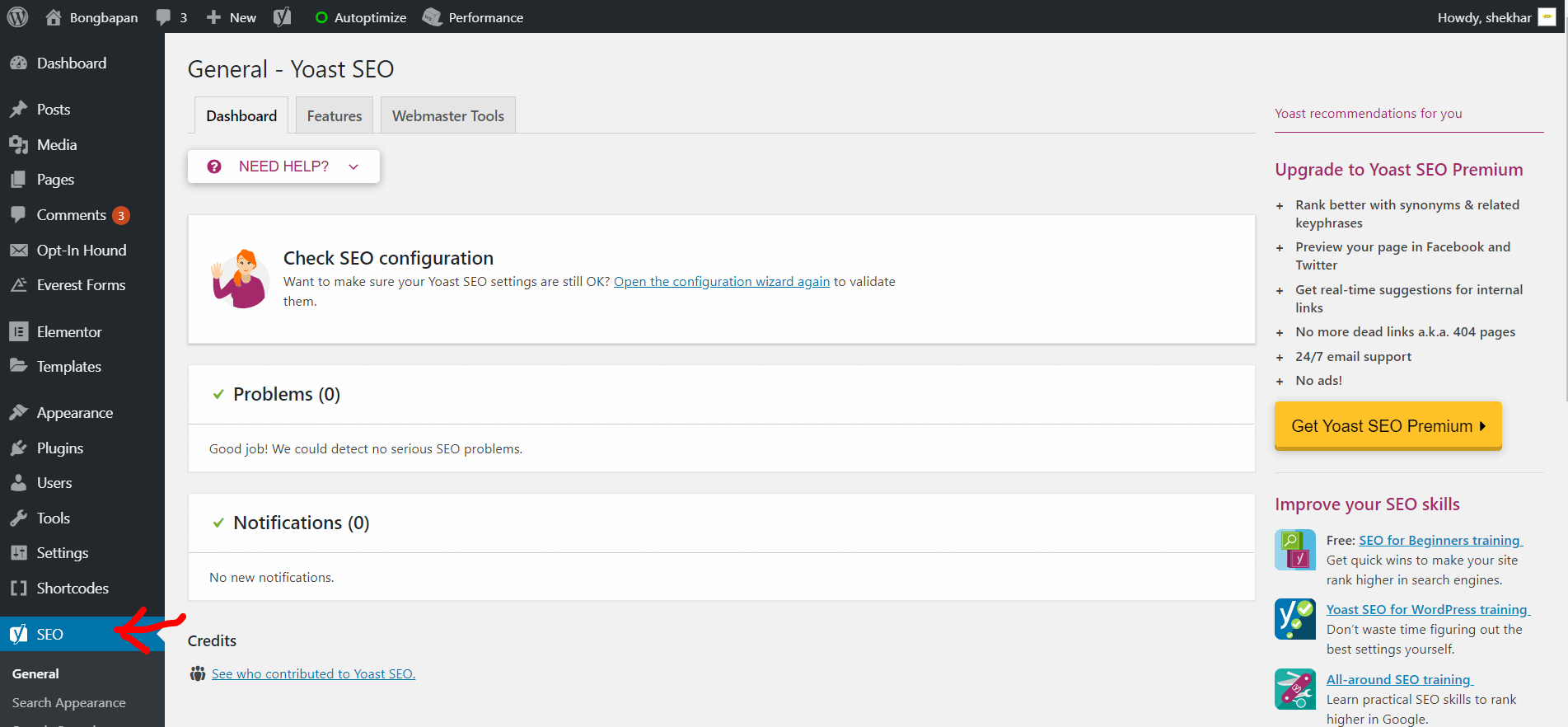Click the All-around SEO training thumbnail
1568x727 pixels.
click(1295, 689)
